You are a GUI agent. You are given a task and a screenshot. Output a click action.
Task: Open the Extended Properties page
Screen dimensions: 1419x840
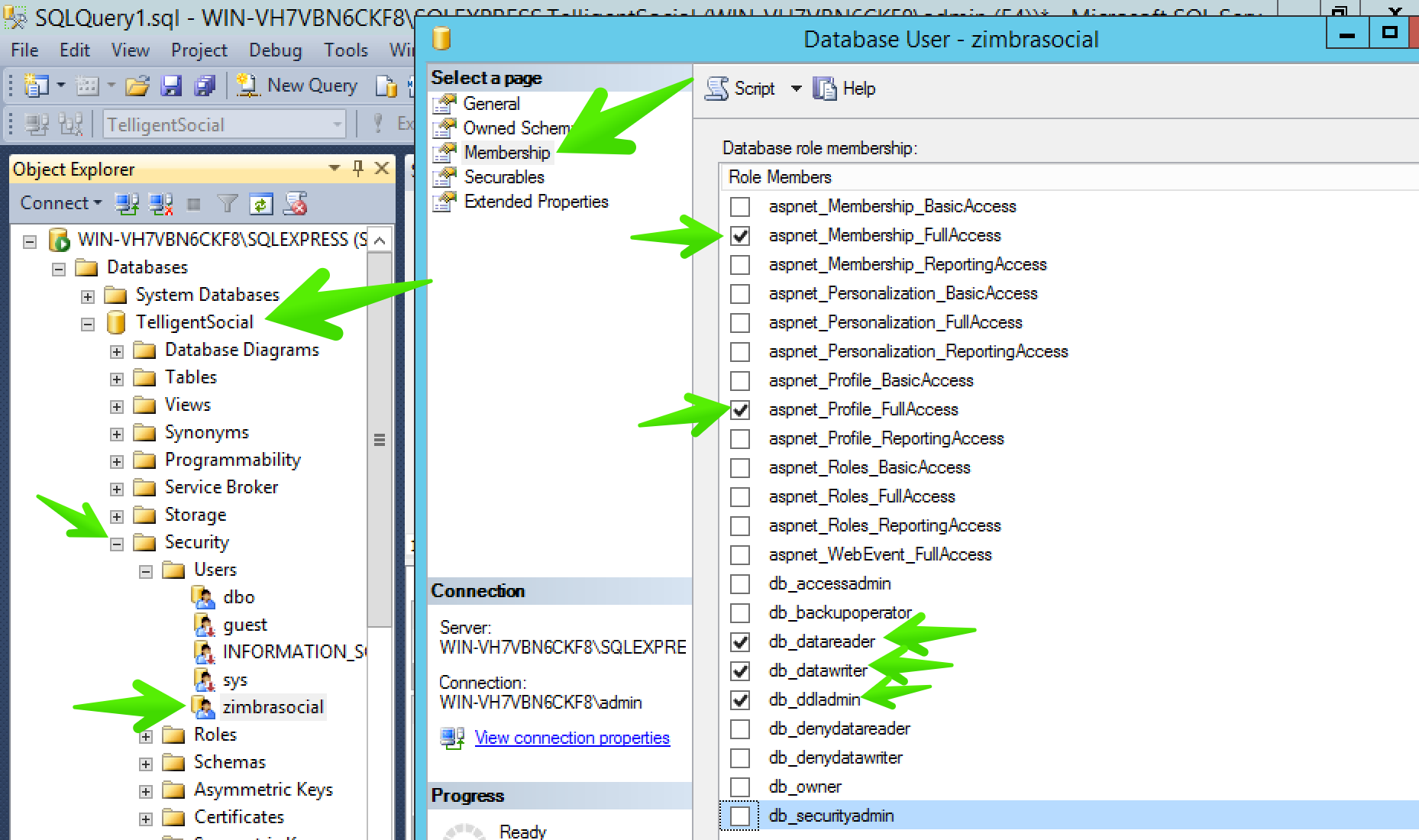[x=536, y=202]
